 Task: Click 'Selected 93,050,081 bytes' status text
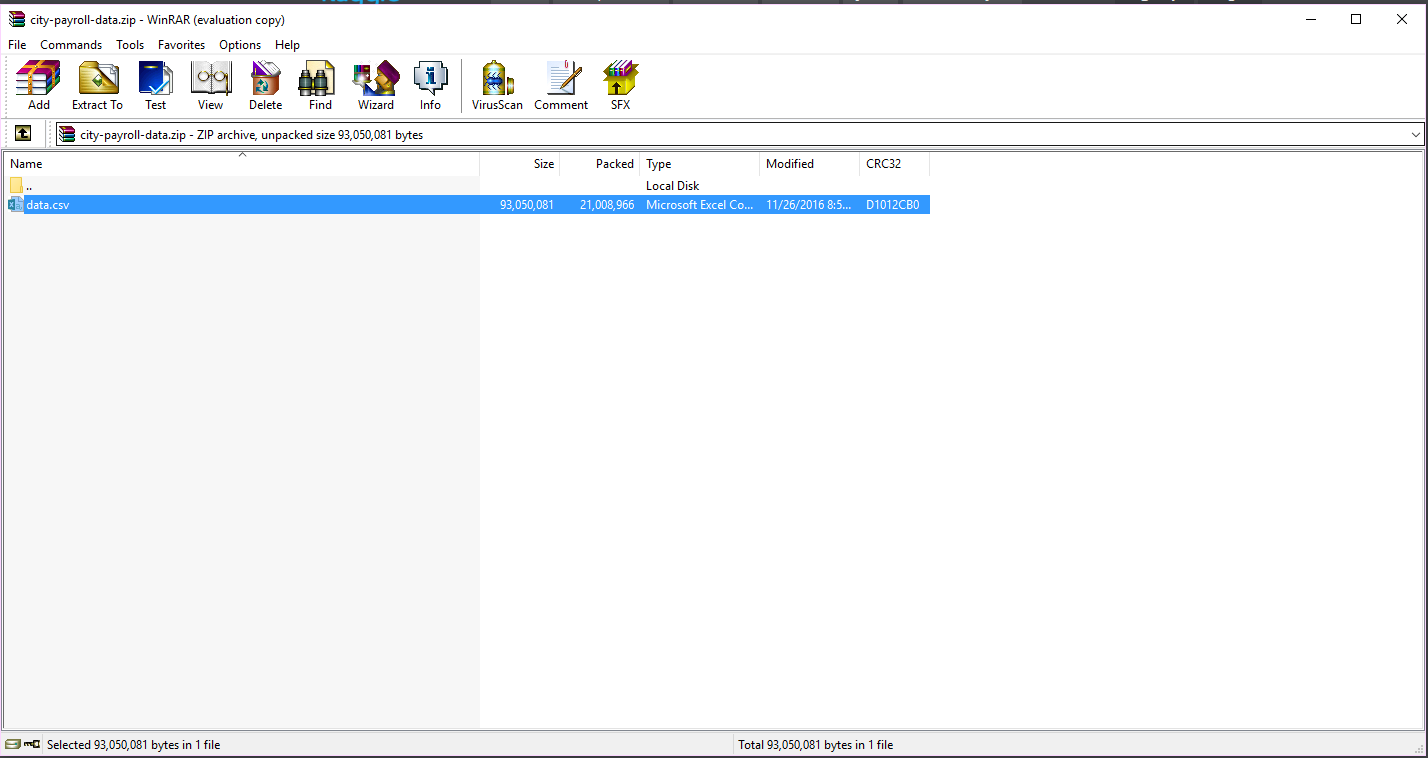tap(134, 745)
